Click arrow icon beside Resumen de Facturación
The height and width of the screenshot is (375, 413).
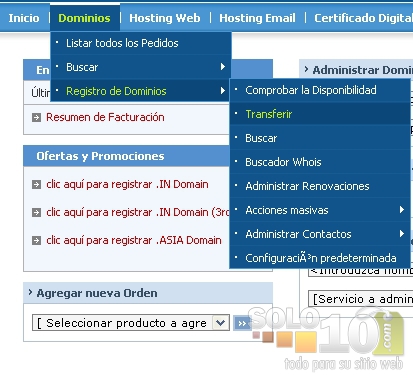pyautogui.click(x=36, y=118)
